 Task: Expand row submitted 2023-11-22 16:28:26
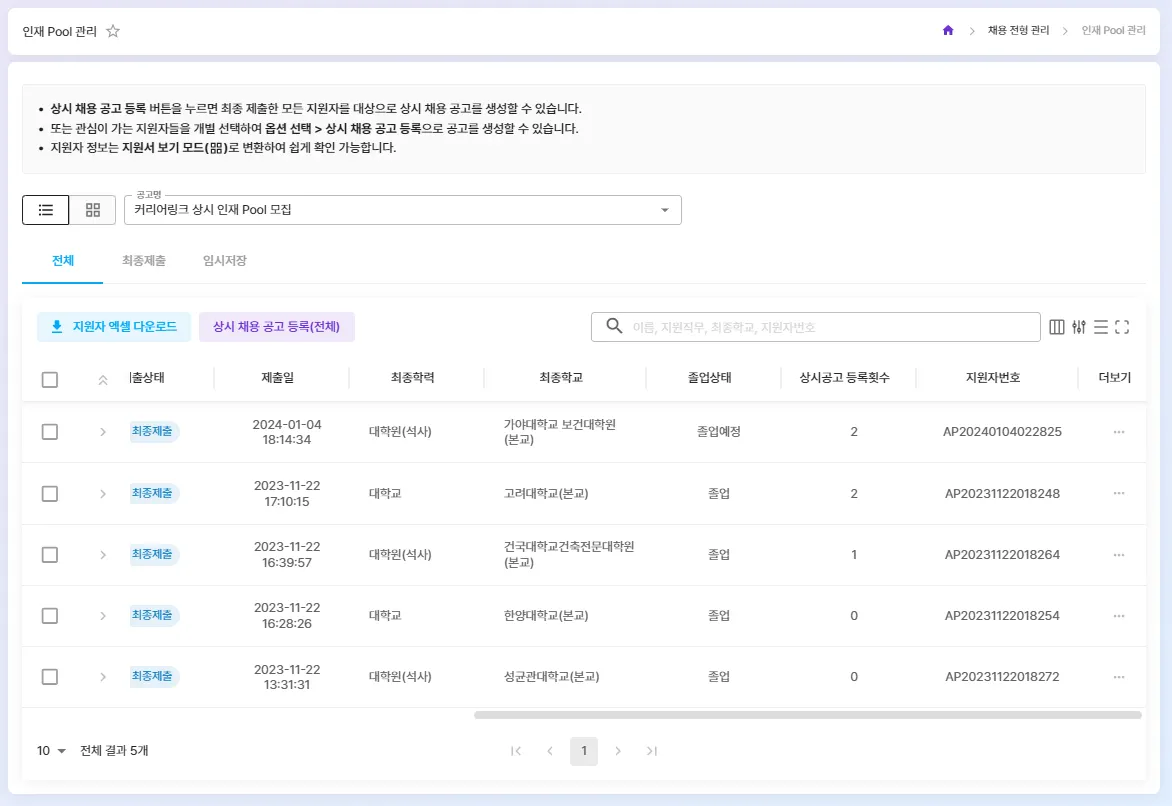[x=103, y=616]
